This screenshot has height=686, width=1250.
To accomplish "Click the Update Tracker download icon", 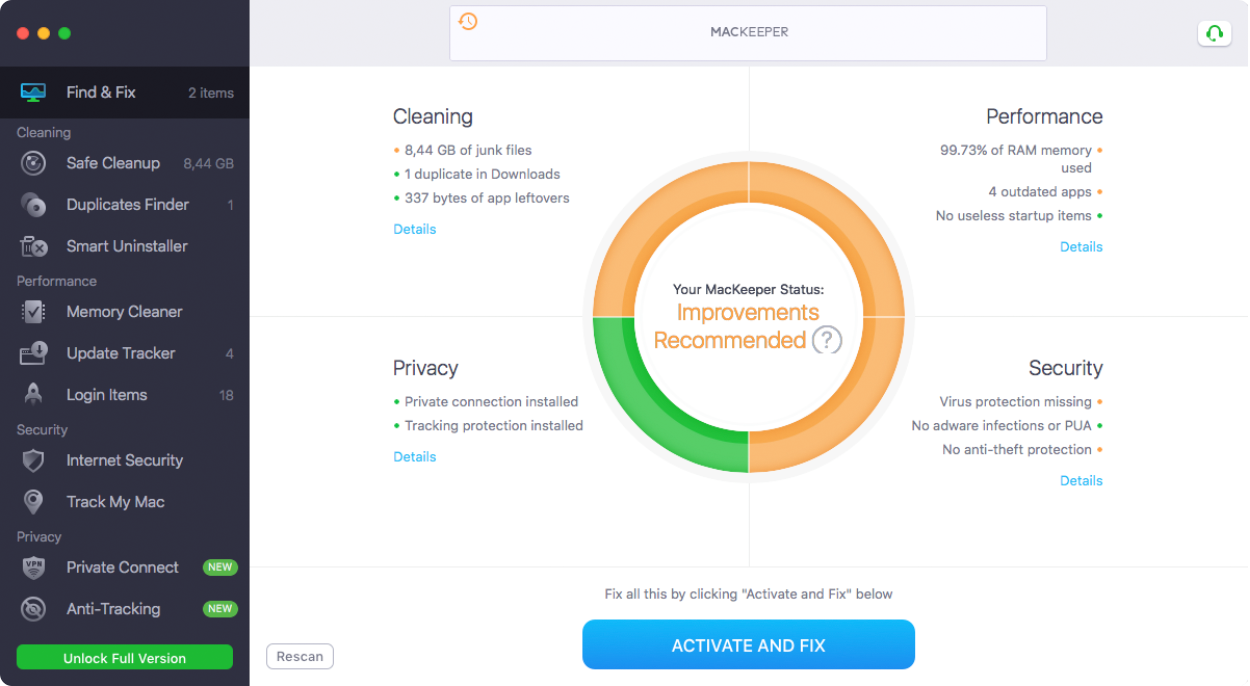I will (33, 353).
